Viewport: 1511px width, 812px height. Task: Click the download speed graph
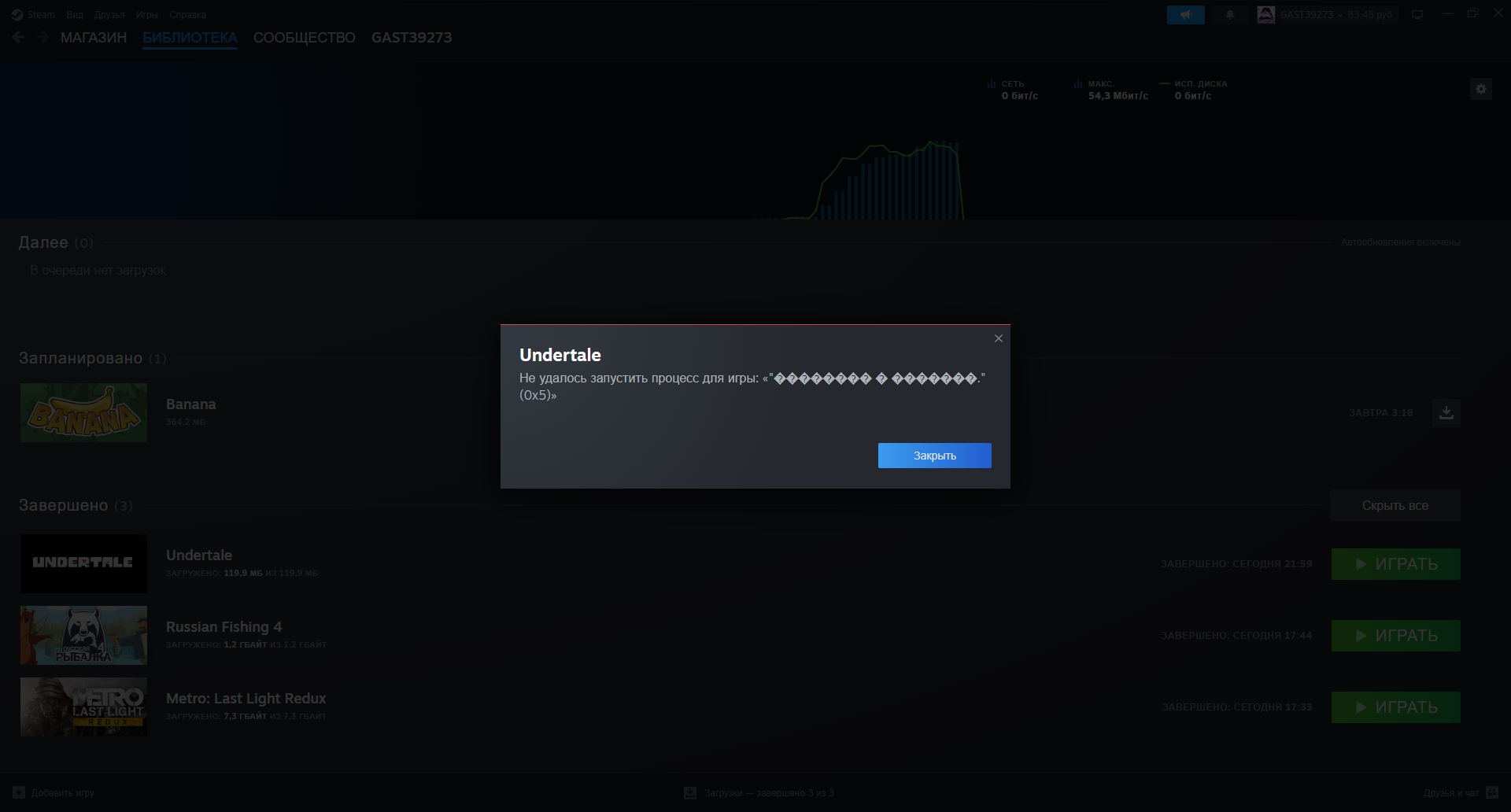pyautogui.click(x=859, y=180)
